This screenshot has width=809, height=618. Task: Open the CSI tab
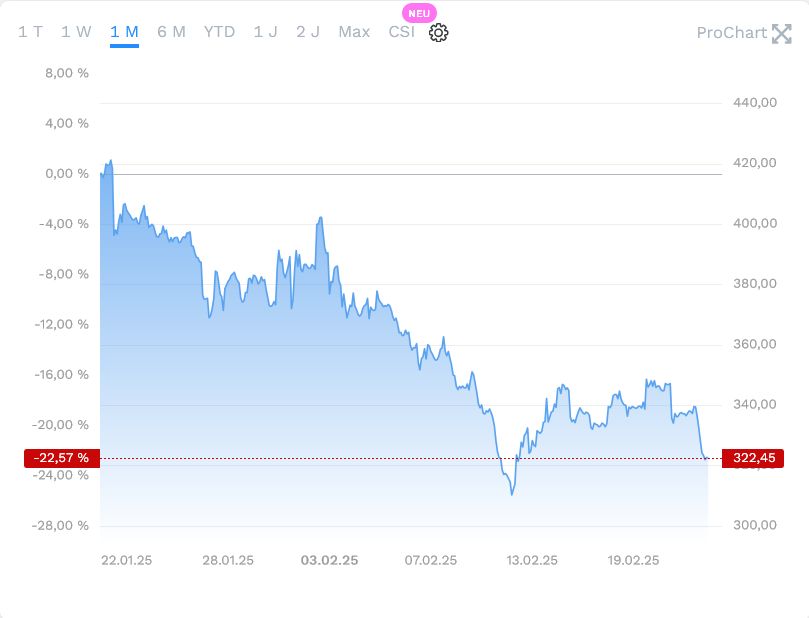(401, 32)
